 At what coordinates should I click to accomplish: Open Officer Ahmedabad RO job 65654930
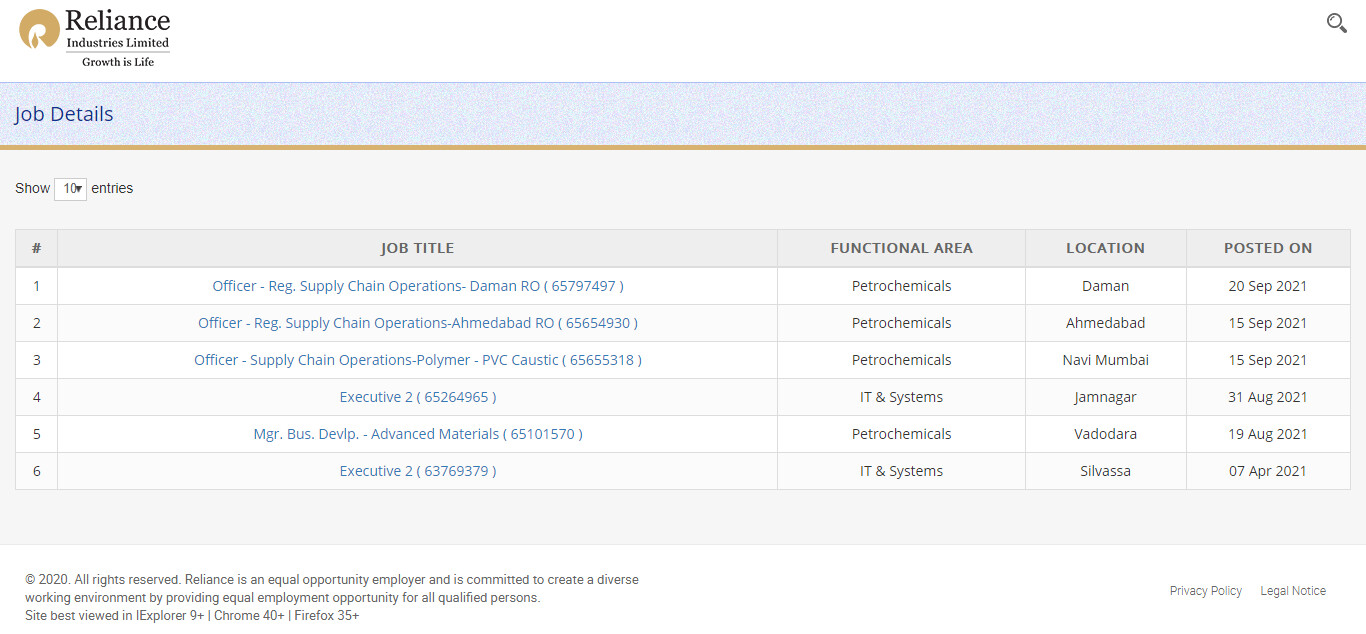[417, 323]
